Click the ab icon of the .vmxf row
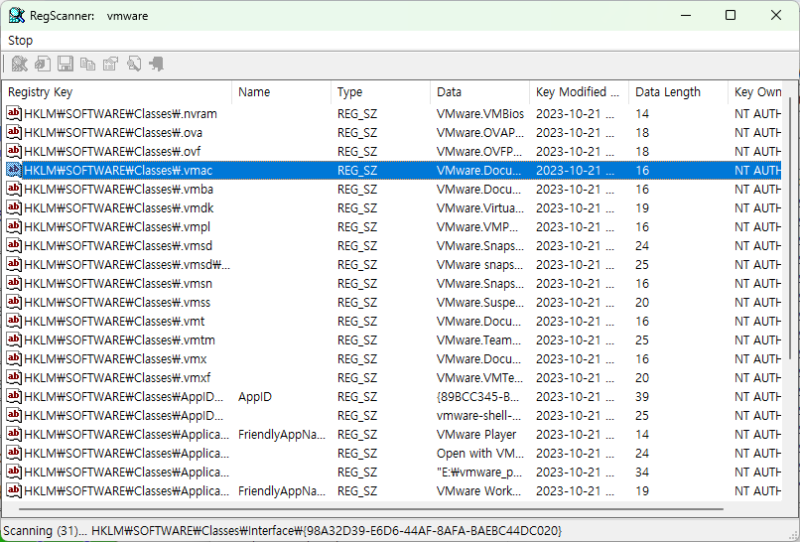The height and width of the screenshot is (542, 800). [x=14, y=378]
